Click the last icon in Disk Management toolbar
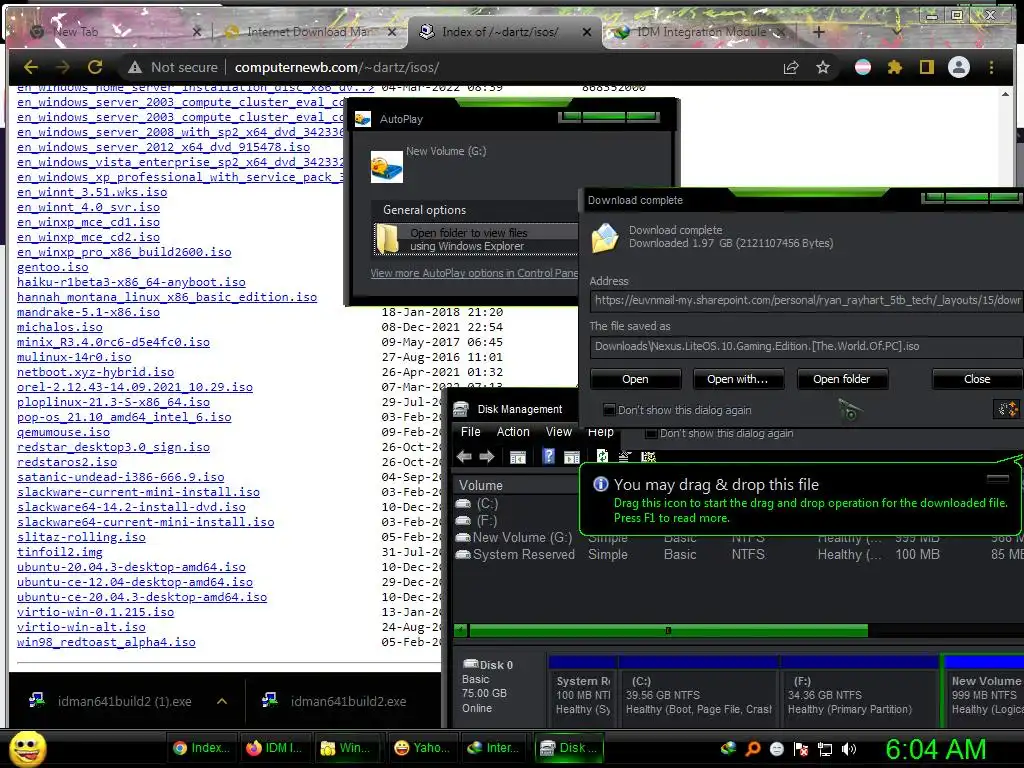 coord(648,456)
